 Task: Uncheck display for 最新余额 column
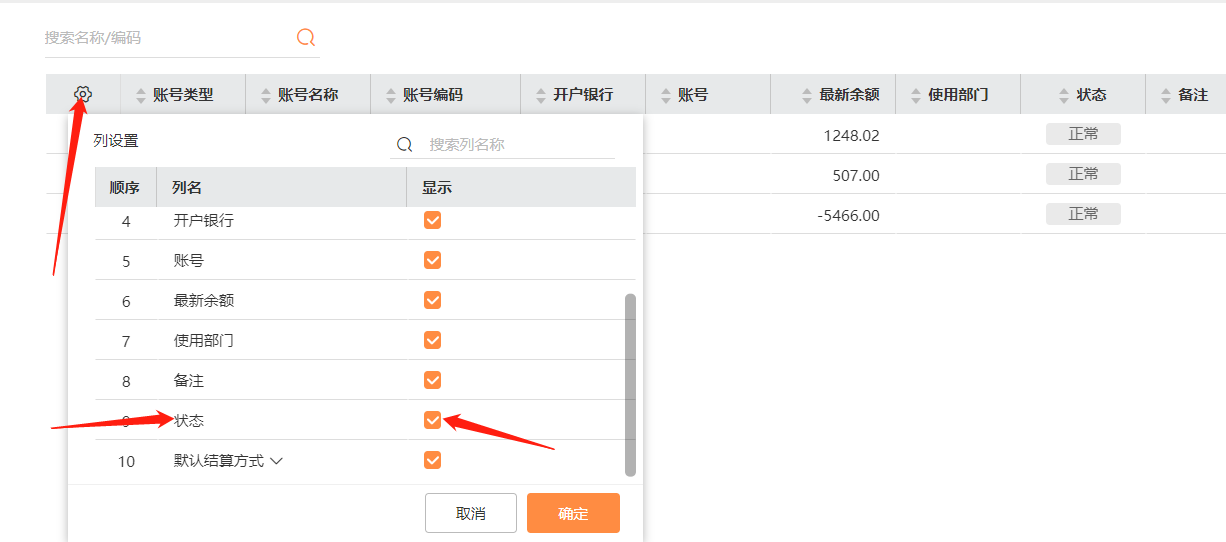tap(432, 300)
